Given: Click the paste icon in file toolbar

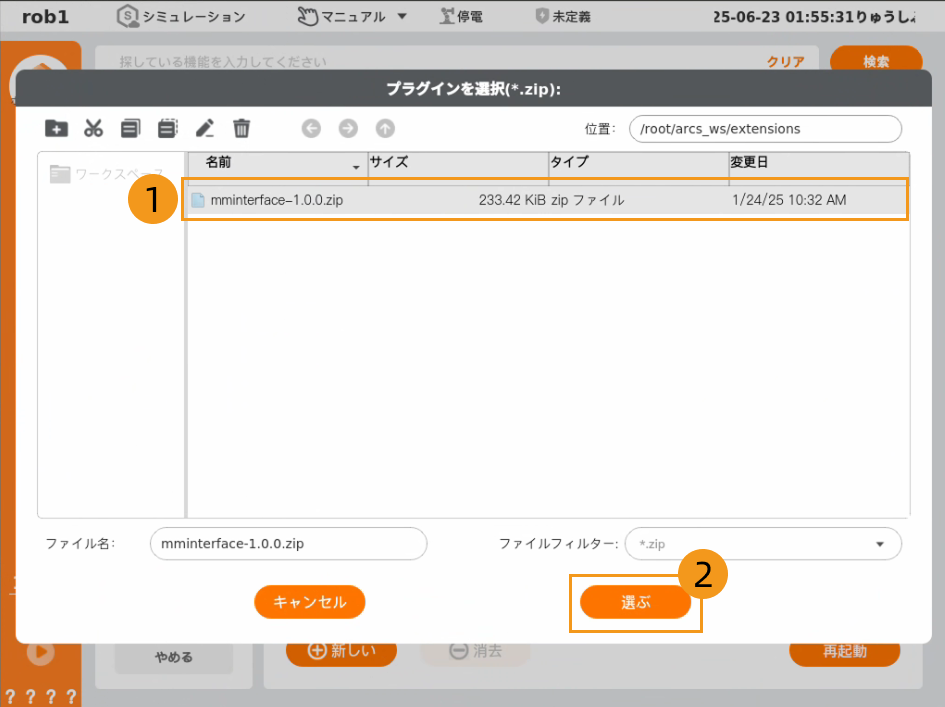Looking at the screenshot, I should point(167,128).
